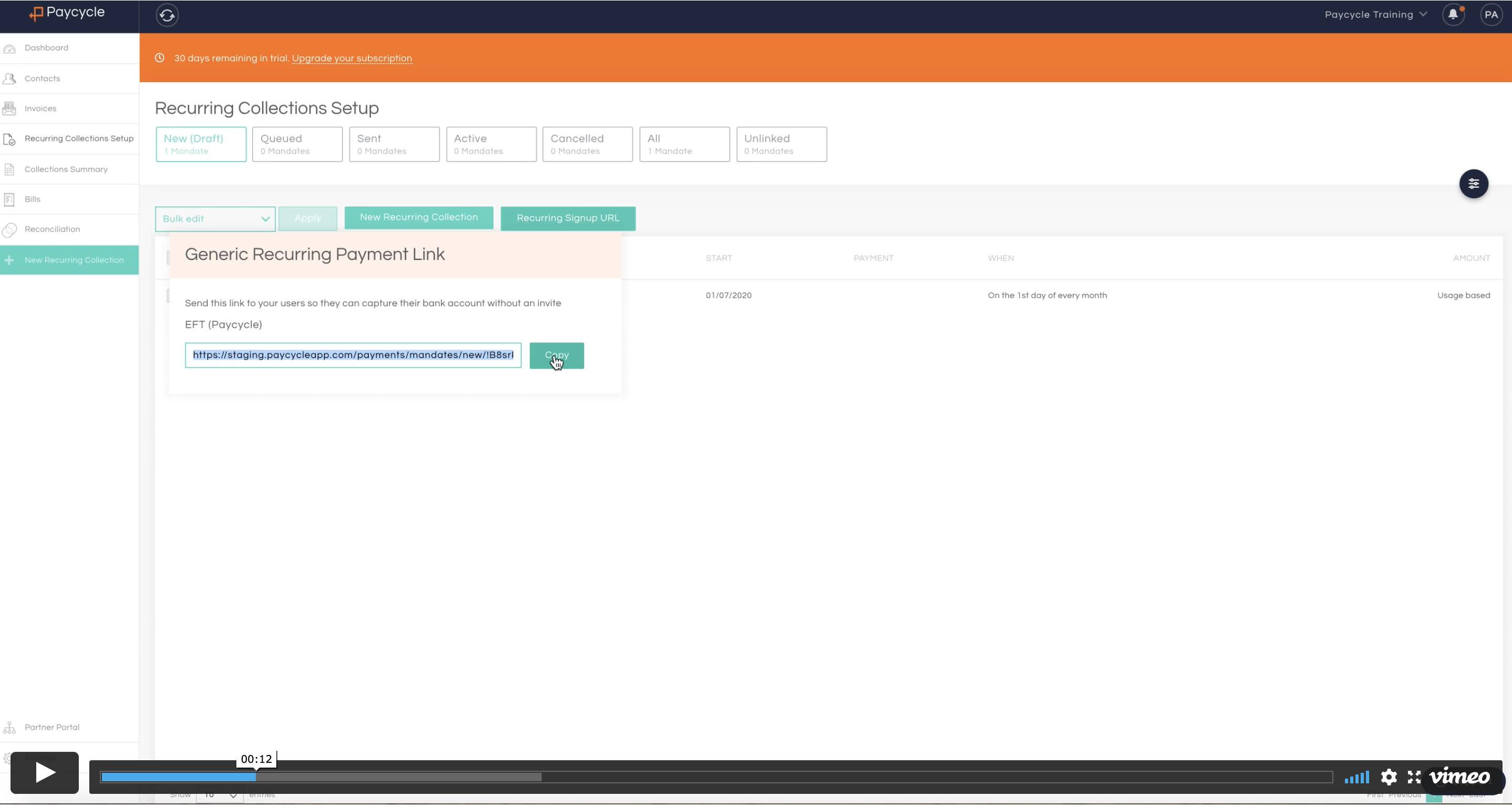Viewport: 1512px width, 807px height.
Task: Click the PA user avatar
Action: click(1491, 15)
